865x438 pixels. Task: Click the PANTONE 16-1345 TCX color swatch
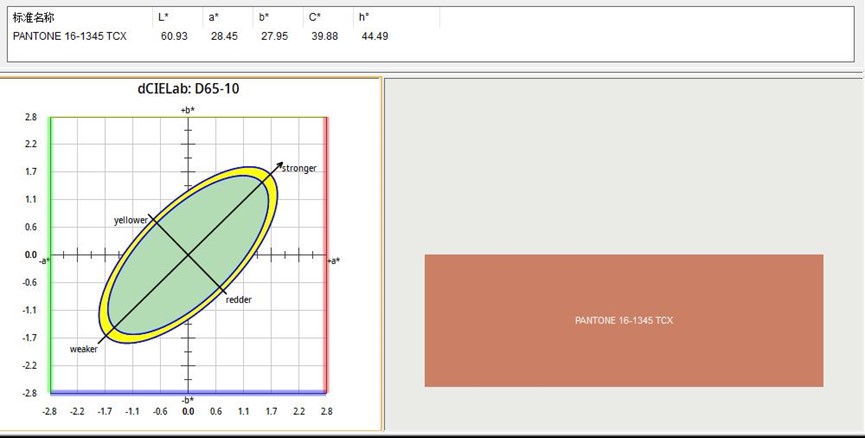(624, 321)
